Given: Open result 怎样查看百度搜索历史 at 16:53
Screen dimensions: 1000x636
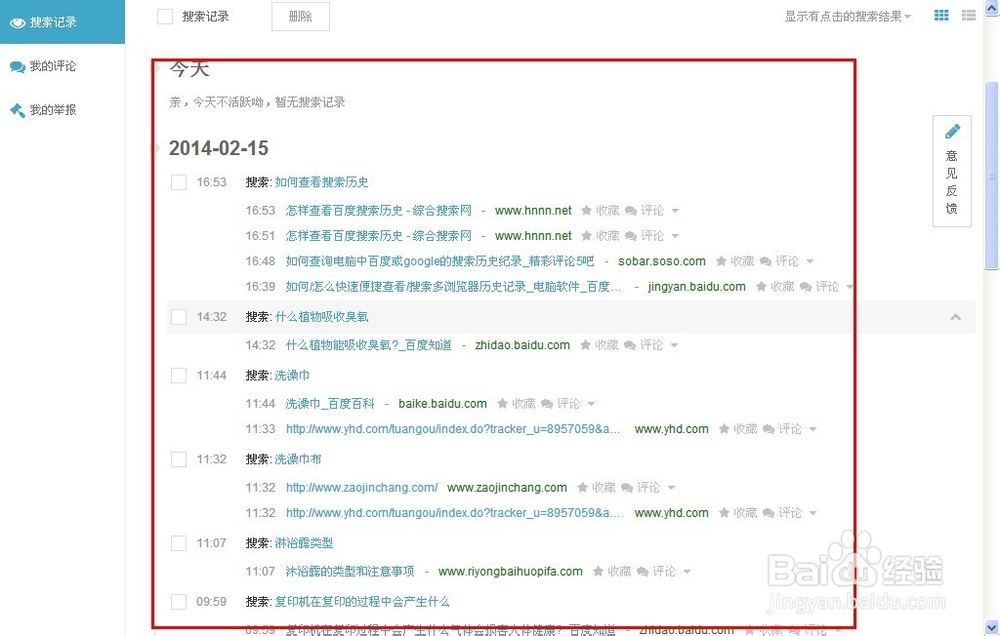Looking at the screenshot, I should [x=379, y=211].
